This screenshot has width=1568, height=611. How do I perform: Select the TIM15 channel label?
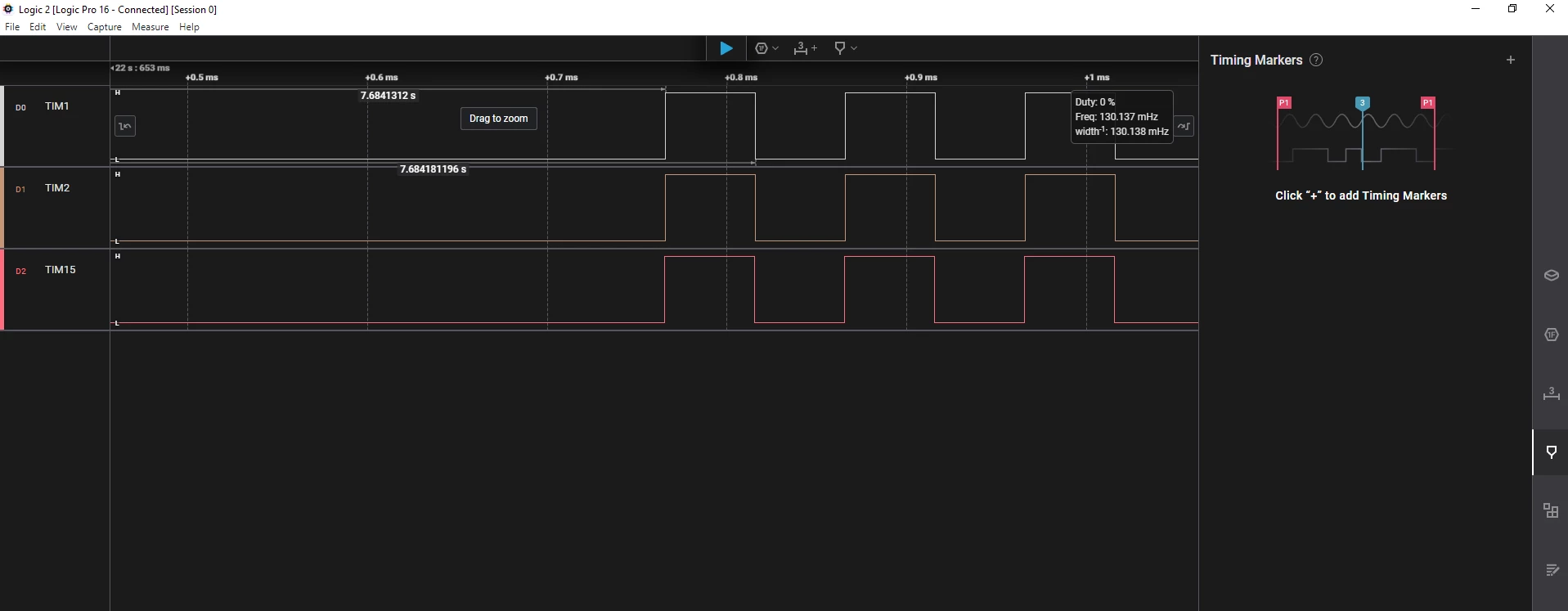click(61, 270)
